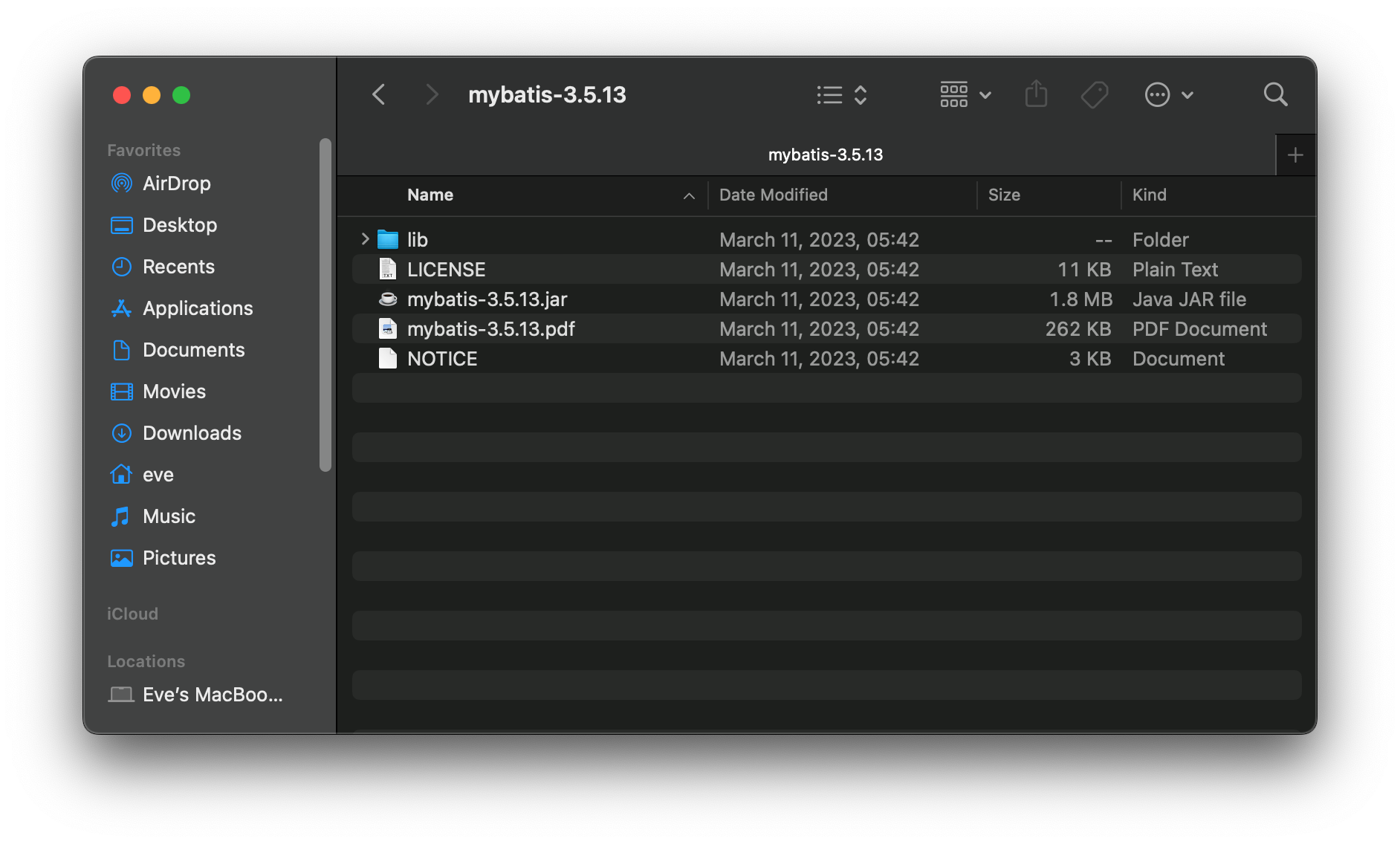Go to the Recents section
This screenshot has height=844, width=1400.
(178, 266)
